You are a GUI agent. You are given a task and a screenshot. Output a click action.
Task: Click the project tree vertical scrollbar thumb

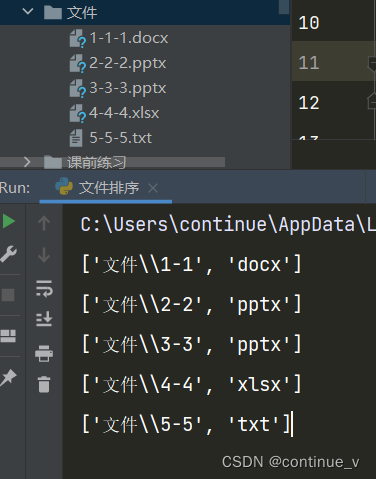coord(284,7)
